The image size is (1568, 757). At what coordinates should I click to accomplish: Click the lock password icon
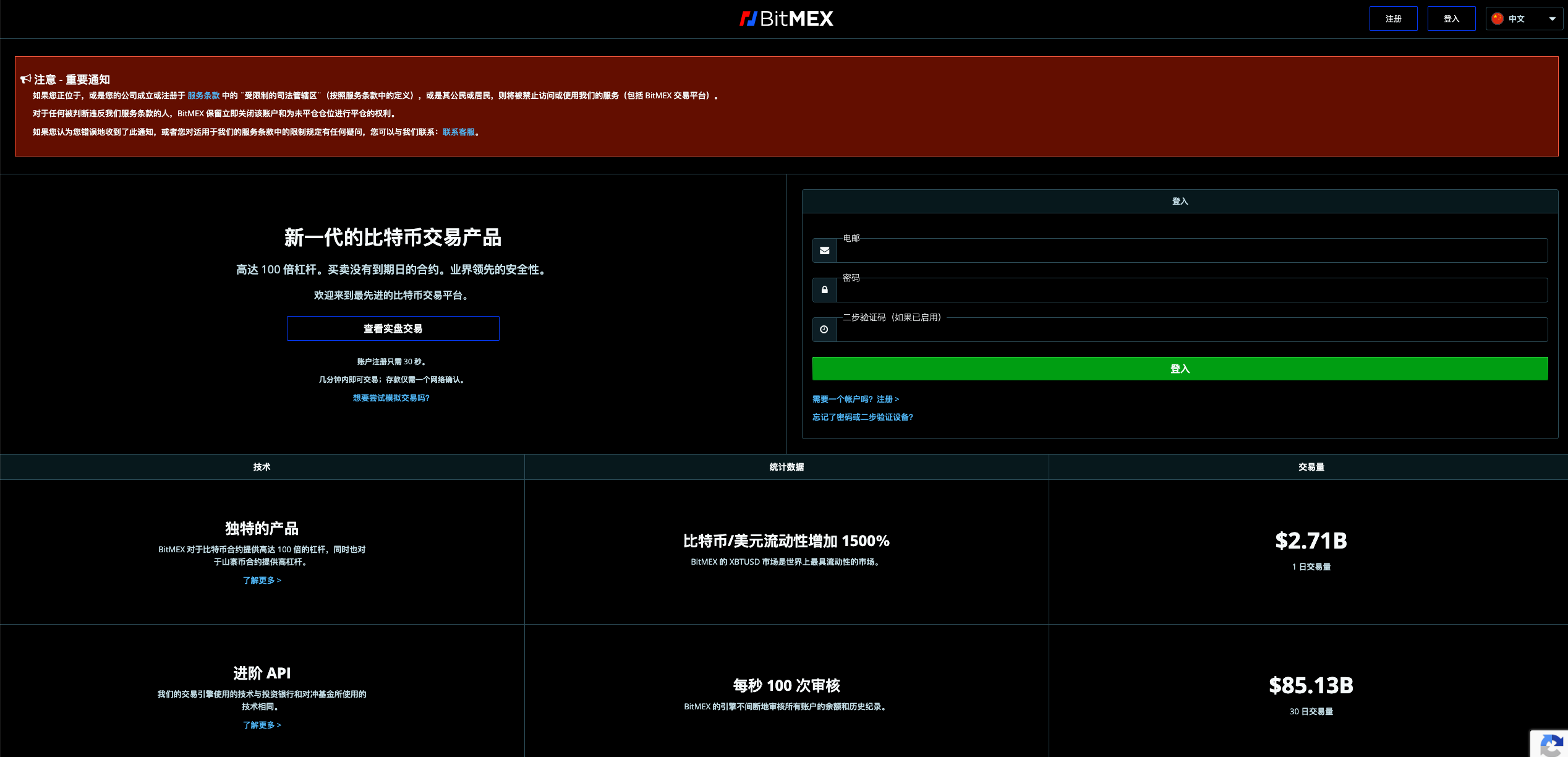tap(824, 290)
